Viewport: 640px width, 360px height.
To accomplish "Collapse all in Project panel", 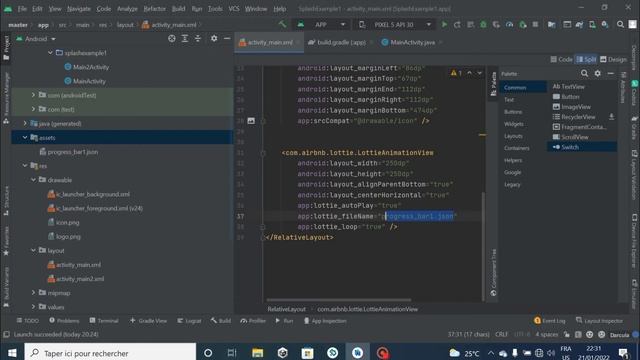I will click(x=198, y=38).
